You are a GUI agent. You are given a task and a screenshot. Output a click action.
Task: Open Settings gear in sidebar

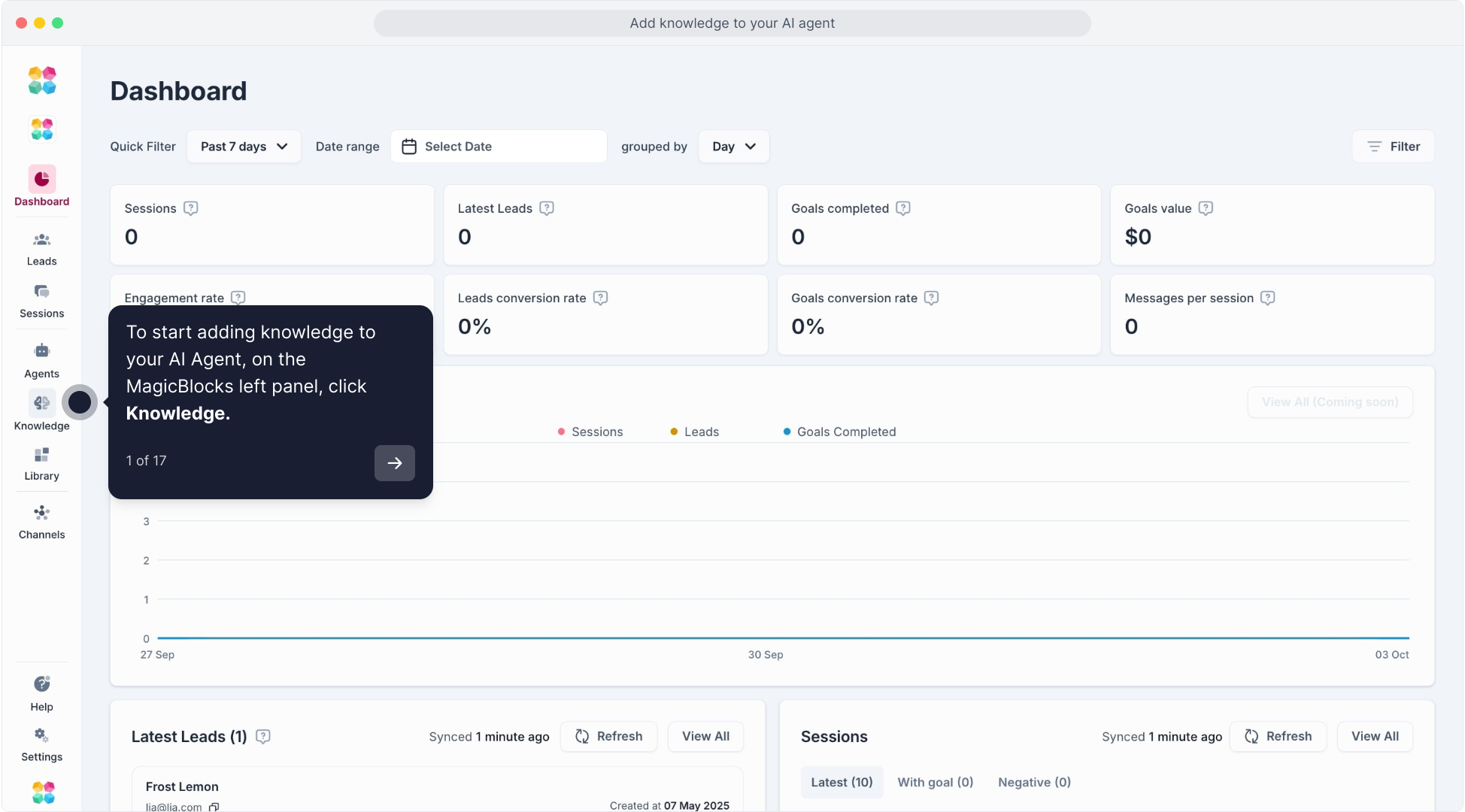41,735
